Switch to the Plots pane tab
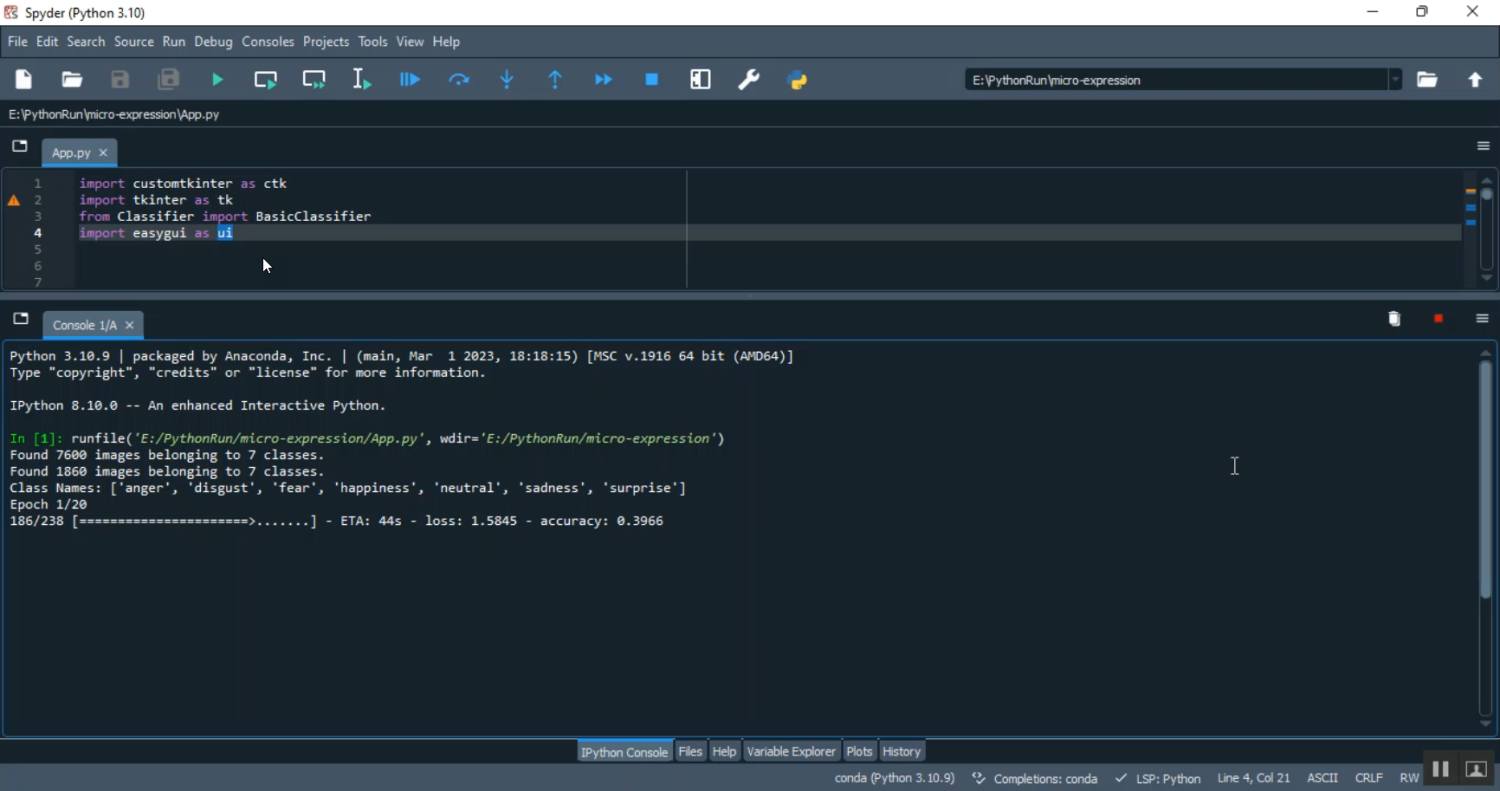The width and height of the screenshot is (1500, 791). (859, 751)
